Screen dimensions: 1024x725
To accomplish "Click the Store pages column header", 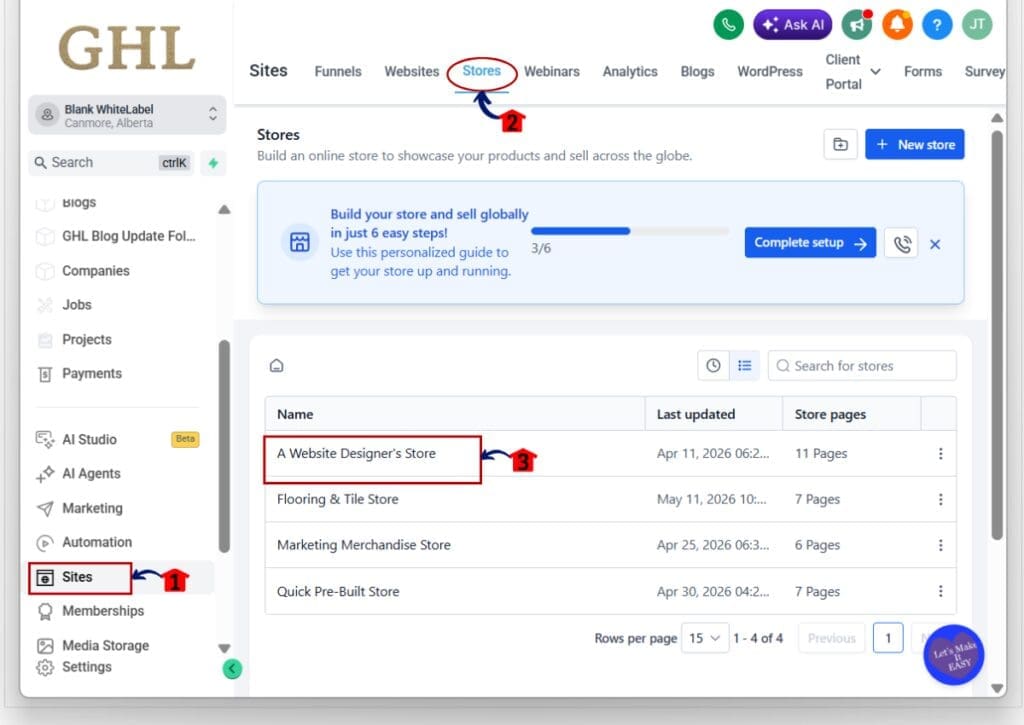I will [852, 414].
